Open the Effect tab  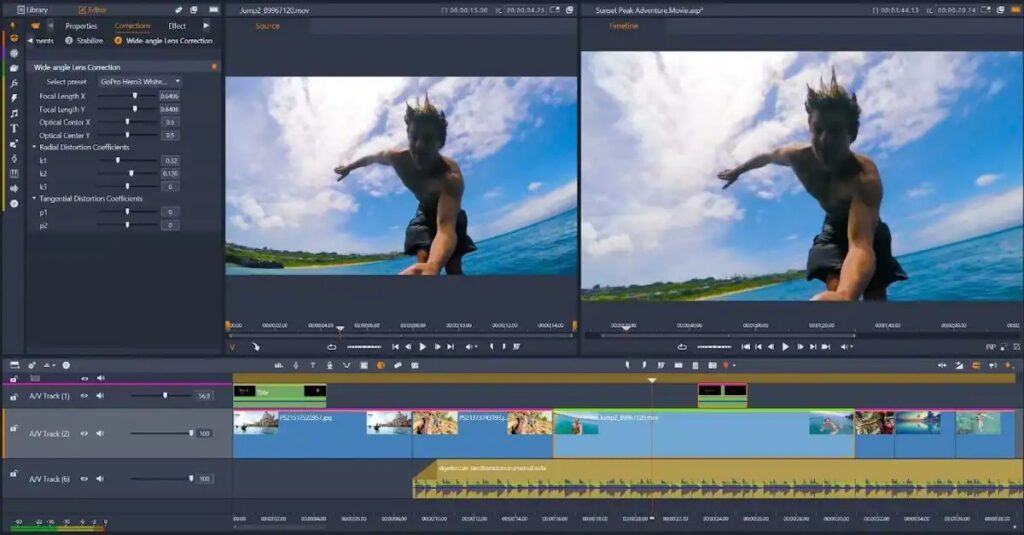pyautogui.click(x=177, y=26)
